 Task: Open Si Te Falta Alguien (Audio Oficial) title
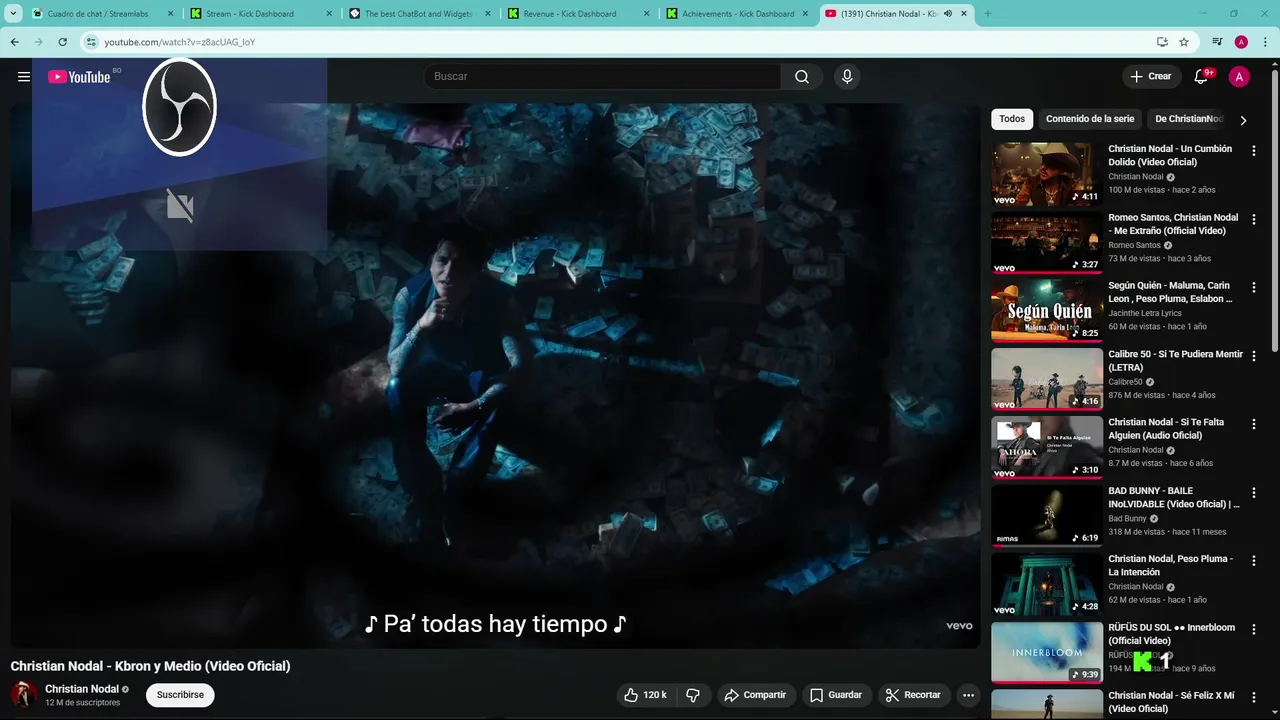(1166, 429)
